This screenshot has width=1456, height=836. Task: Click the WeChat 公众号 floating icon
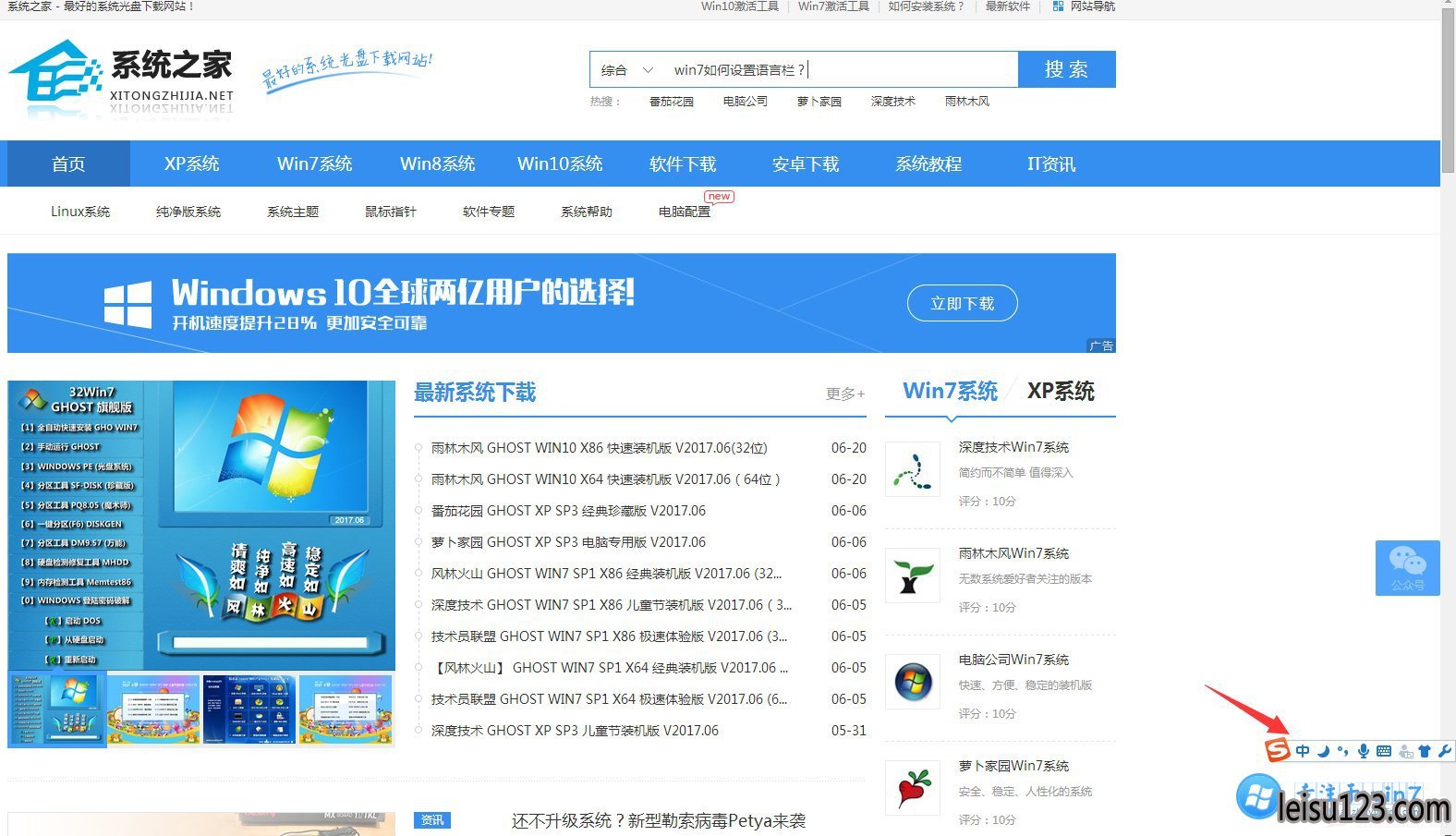(1407, 567)
